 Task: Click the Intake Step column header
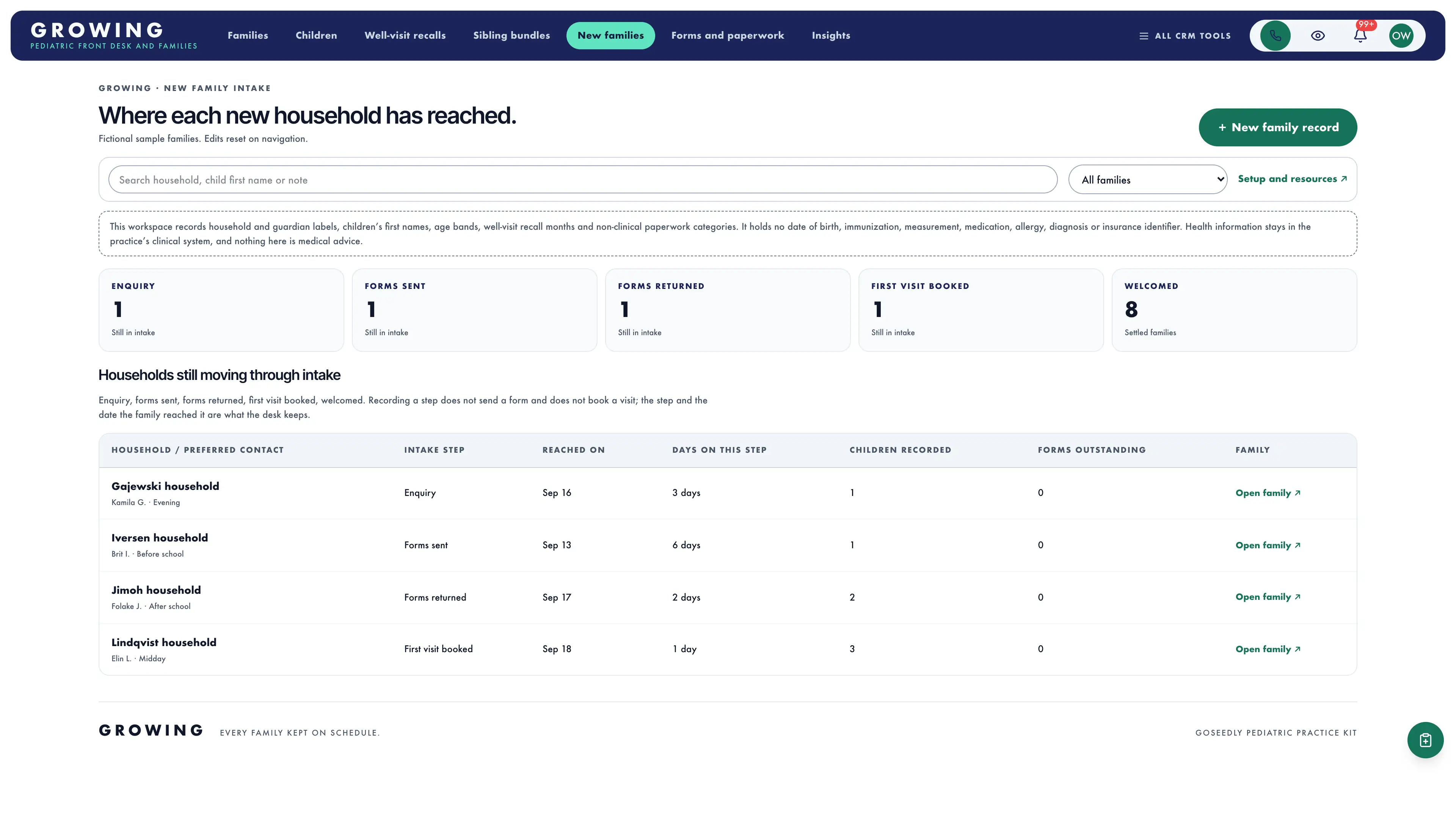coord(434,450)
